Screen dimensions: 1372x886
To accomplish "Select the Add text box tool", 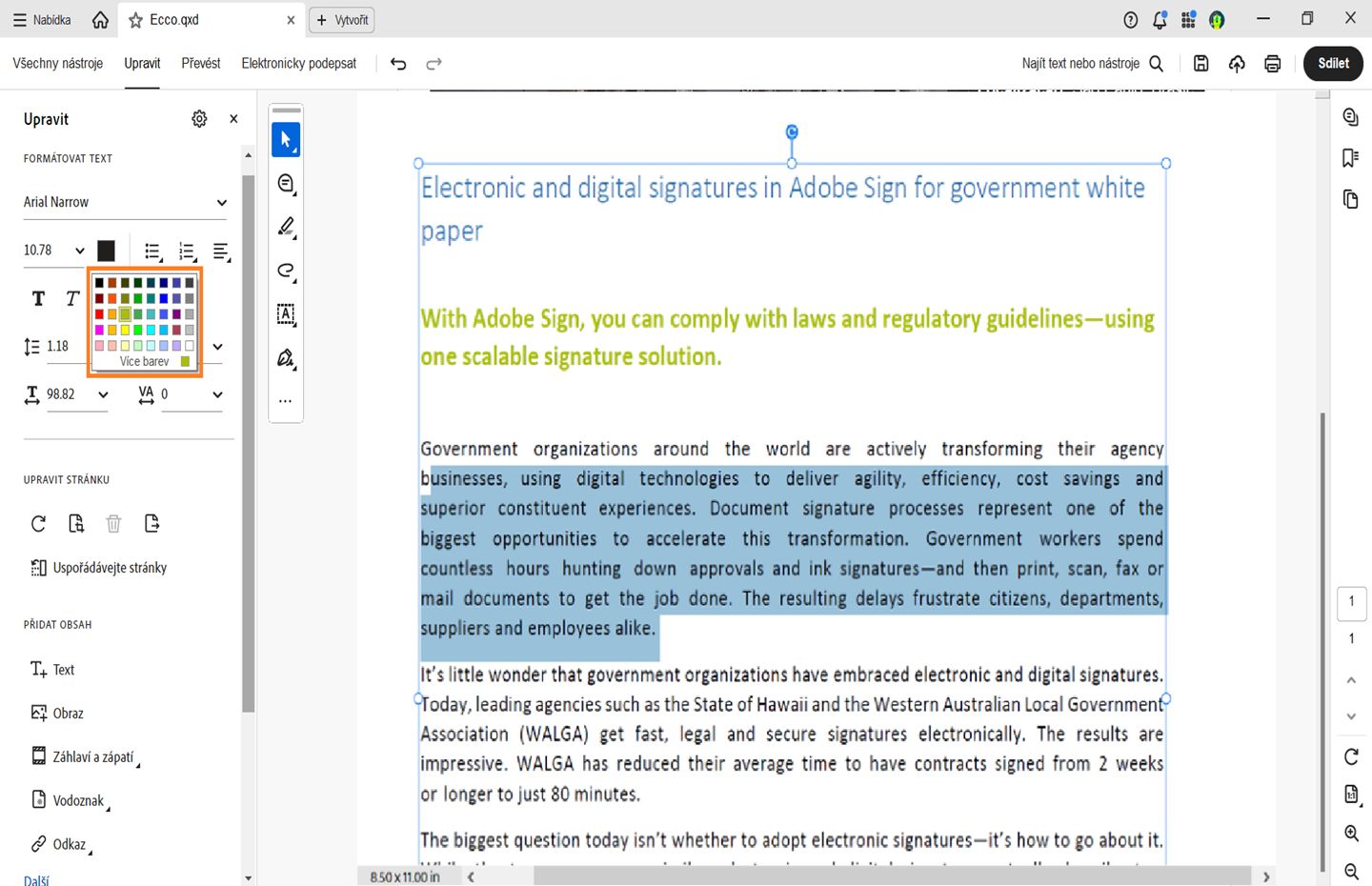I will click(x=285, y=314).
